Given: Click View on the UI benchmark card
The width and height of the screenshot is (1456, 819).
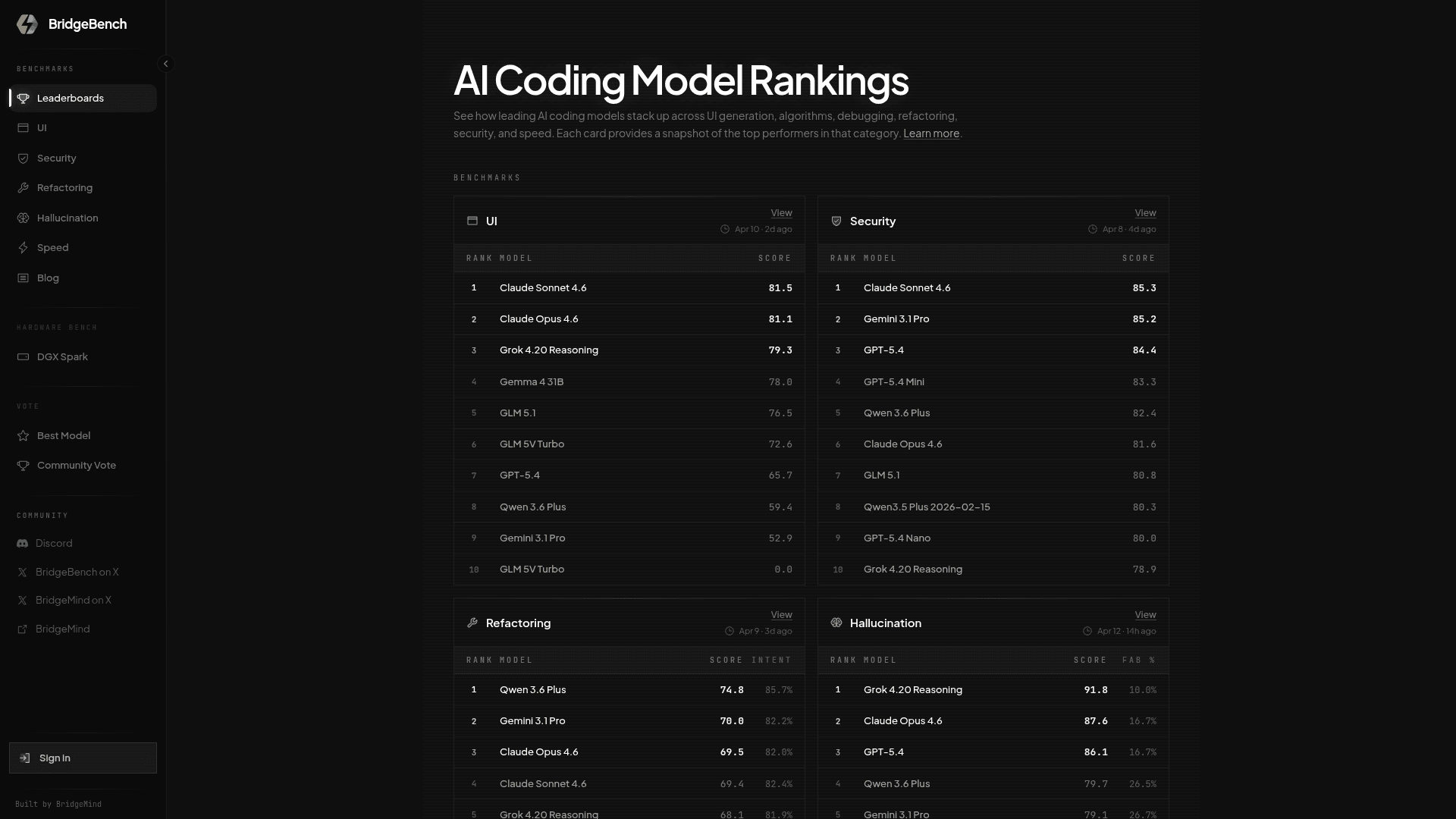Looking at the screenshot, I should (781, 213).
